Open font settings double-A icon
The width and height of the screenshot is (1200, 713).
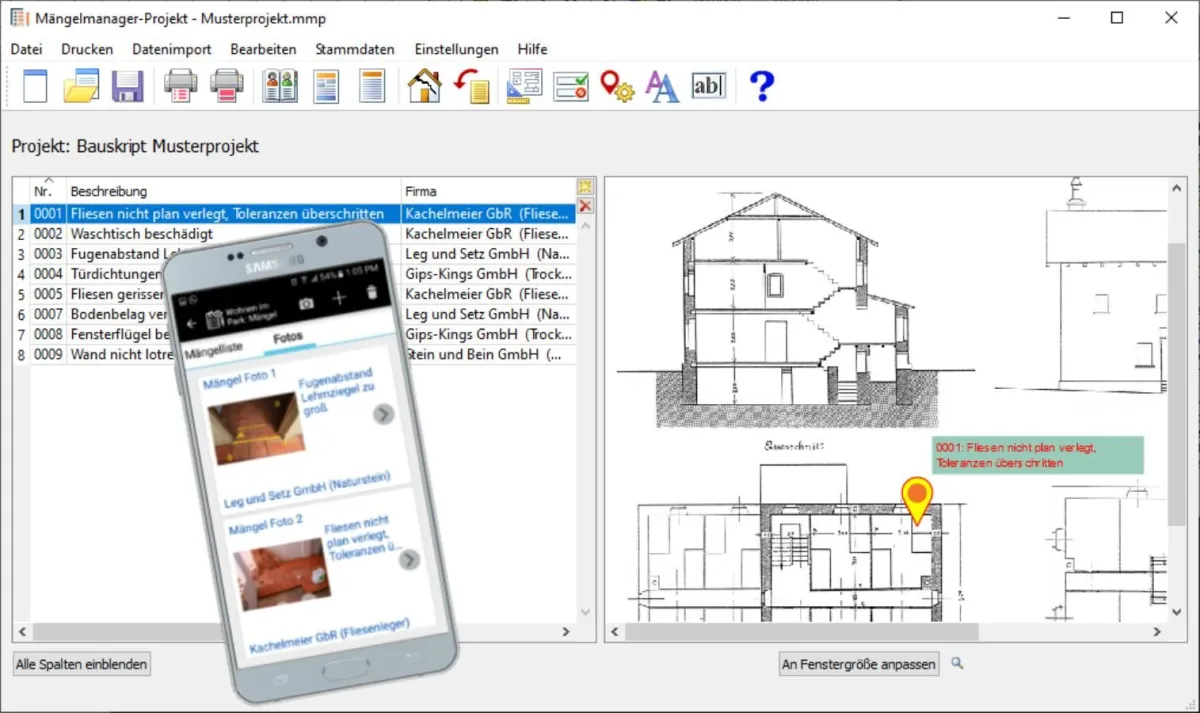(662, 86)
